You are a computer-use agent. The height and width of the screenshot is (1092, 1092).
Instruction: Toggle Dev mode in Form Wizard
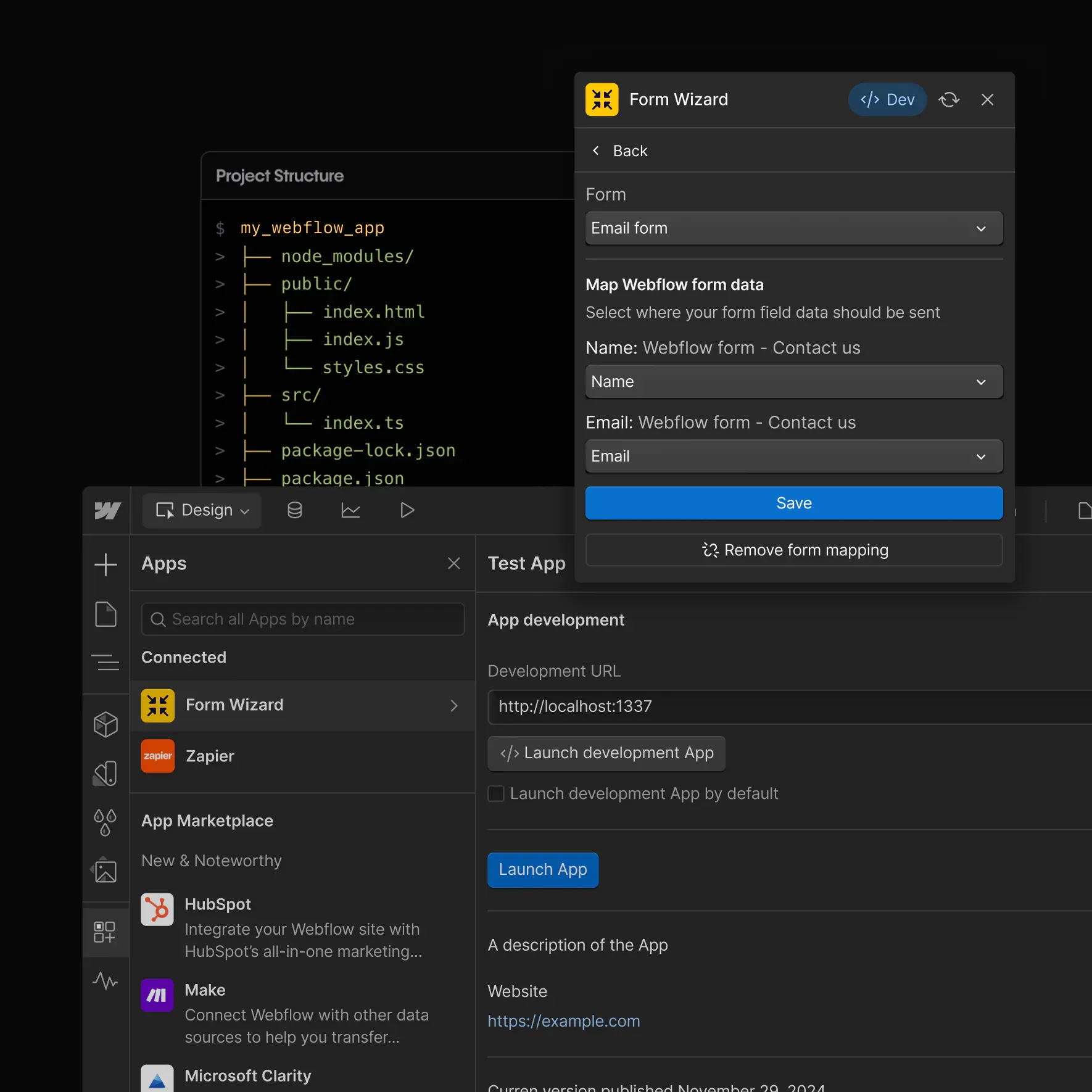click(887, 99)
